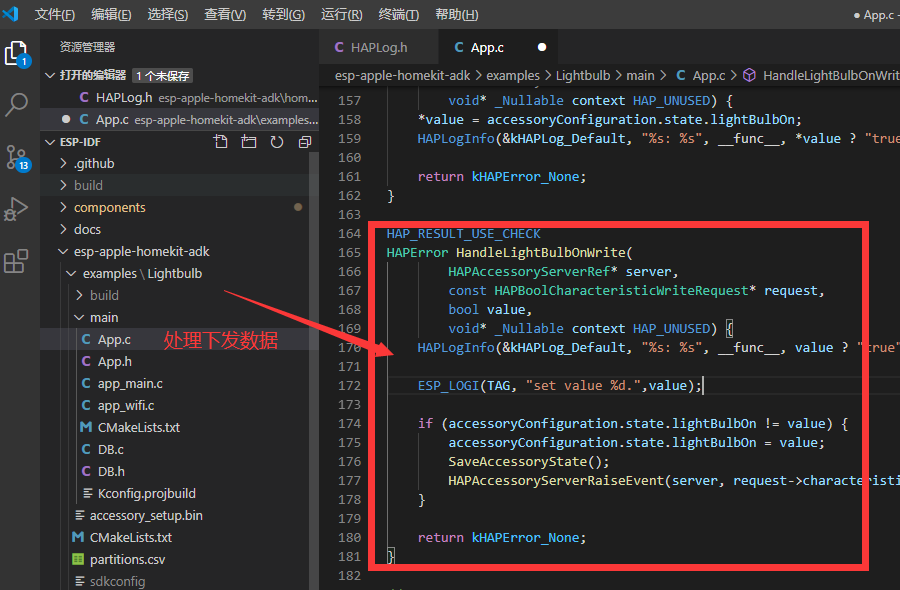
Task: Open 编辑(E) menu
Action: pos(111,14)
